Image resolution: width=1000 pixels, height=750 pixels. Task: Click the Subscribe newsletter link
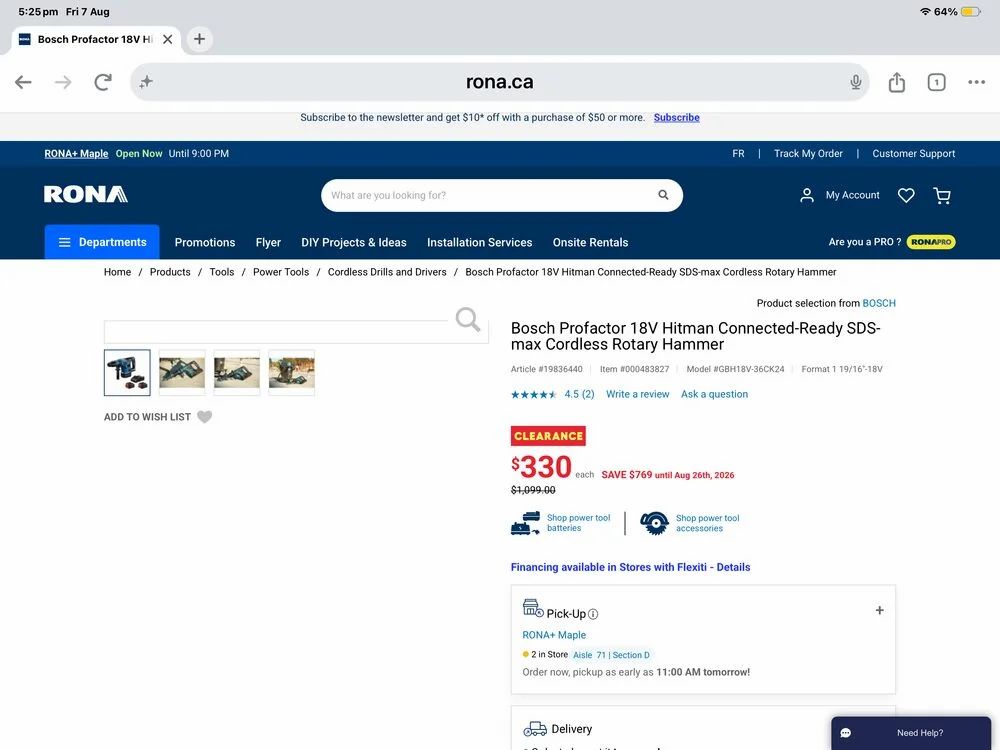[677, 117]
